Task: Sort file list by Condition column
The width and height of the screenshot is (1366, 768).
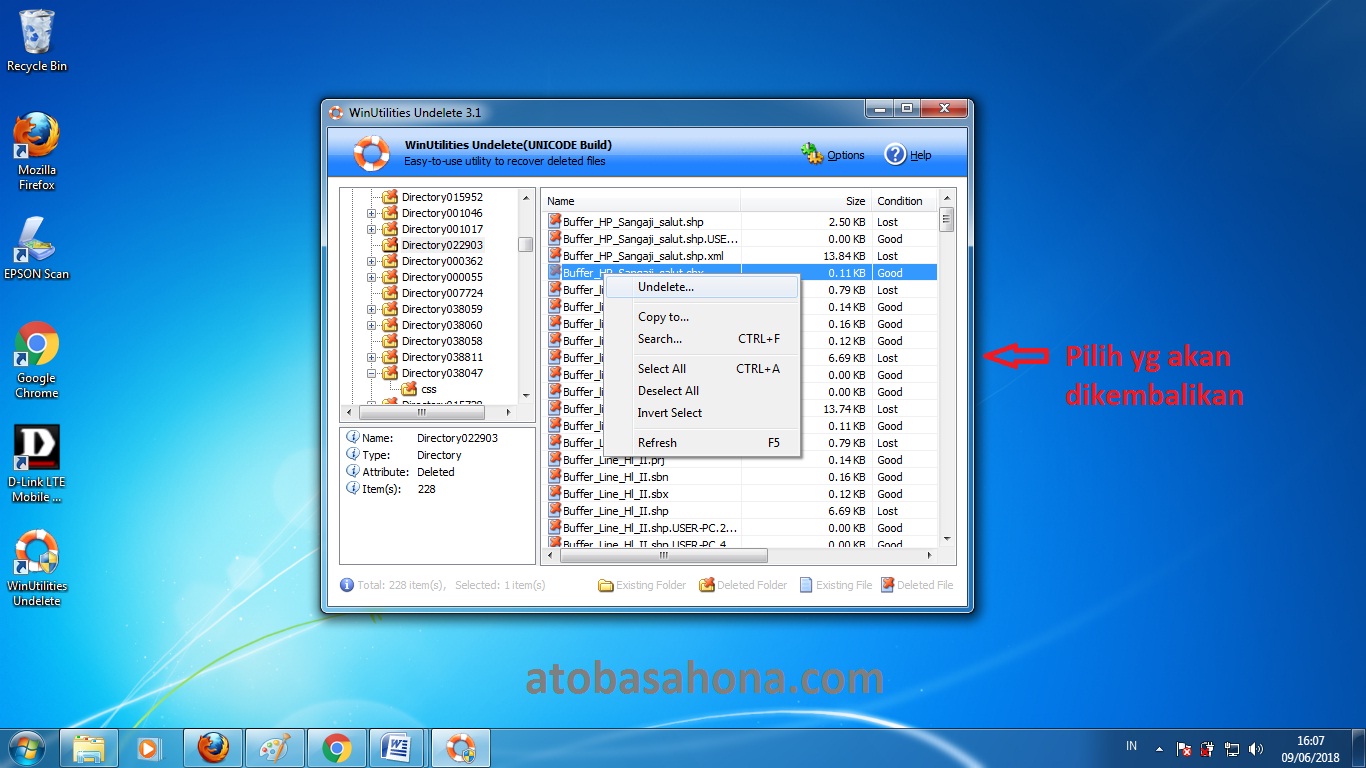Action: 904,201
